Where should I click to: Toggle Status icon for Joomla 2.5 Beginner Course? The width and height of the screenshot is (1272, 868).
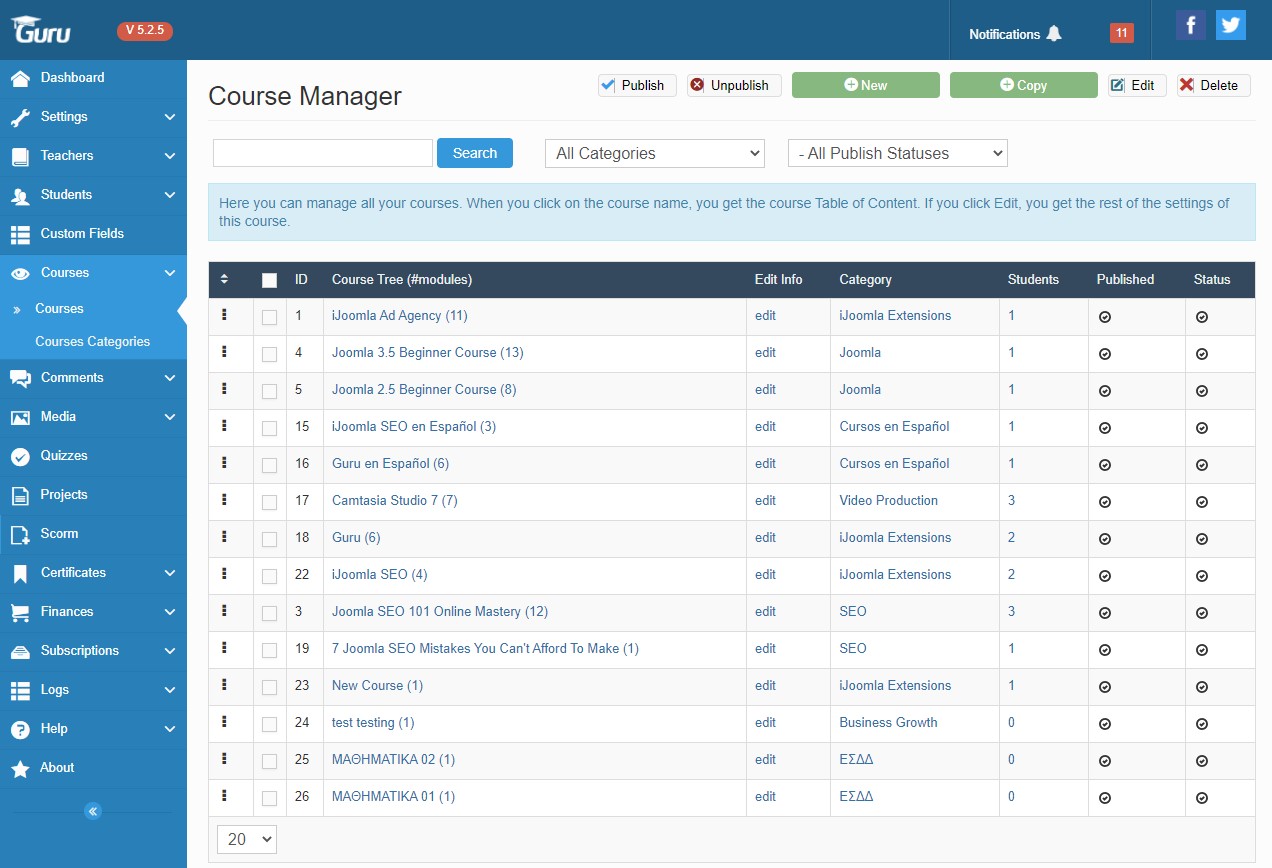tap(1202, 391)
